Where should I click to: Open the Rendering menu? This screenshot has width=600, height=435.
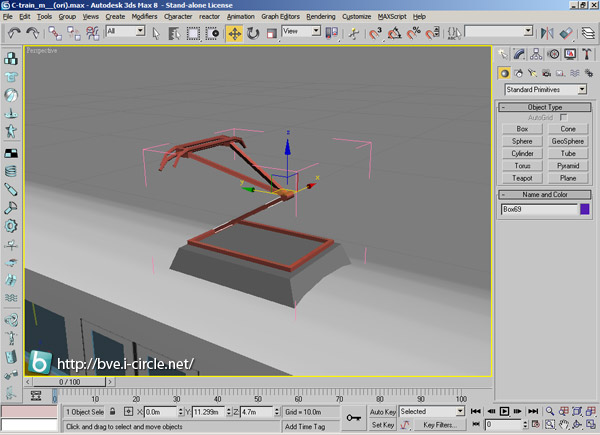pos(320,17)
